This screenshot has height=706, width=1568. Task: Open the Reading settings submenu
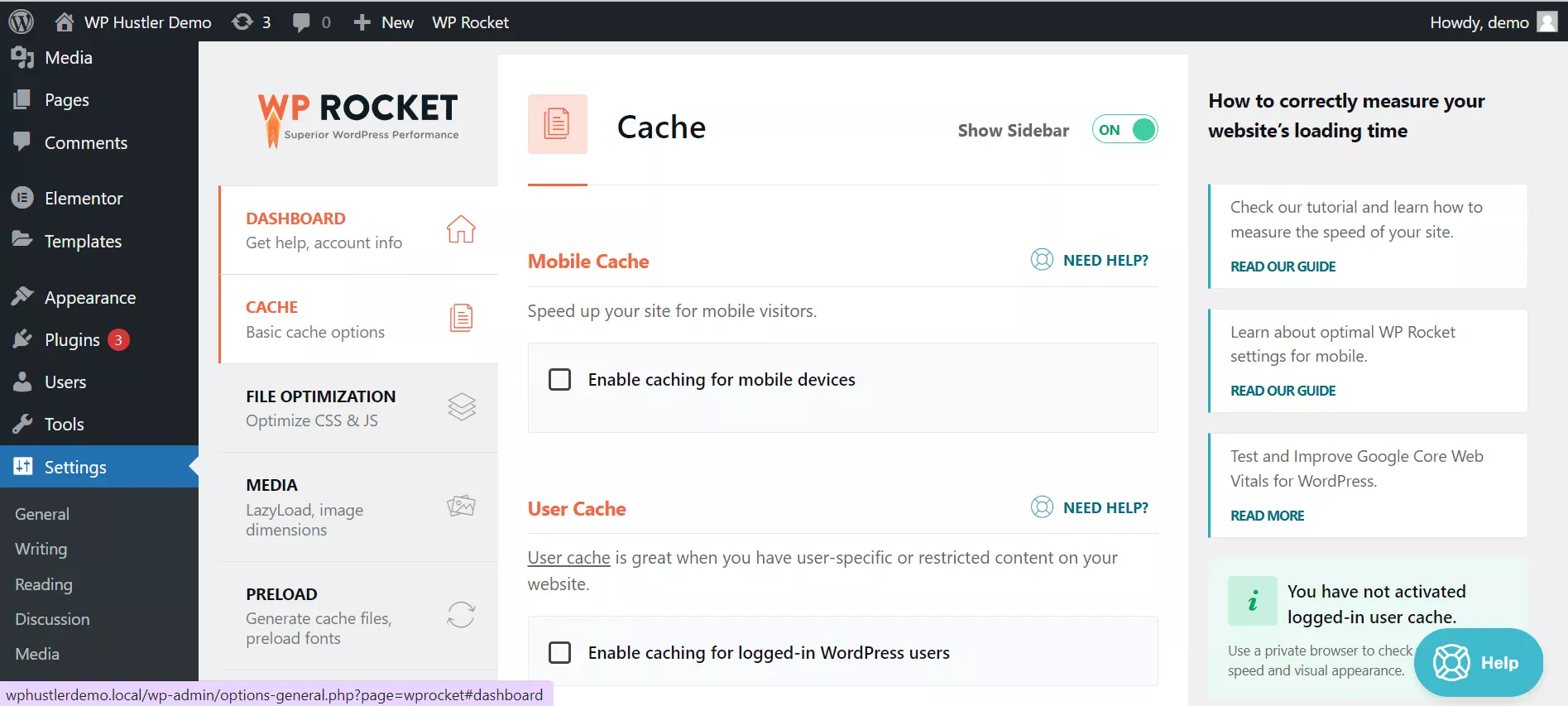click(x=44, y=584)
